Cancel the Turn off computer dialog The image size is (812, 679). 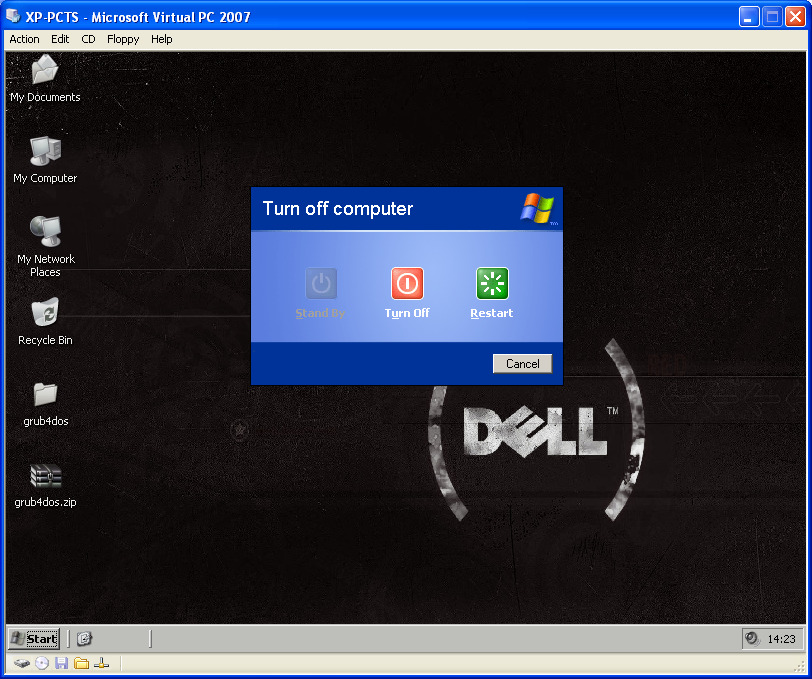click(x=522, y=364)
